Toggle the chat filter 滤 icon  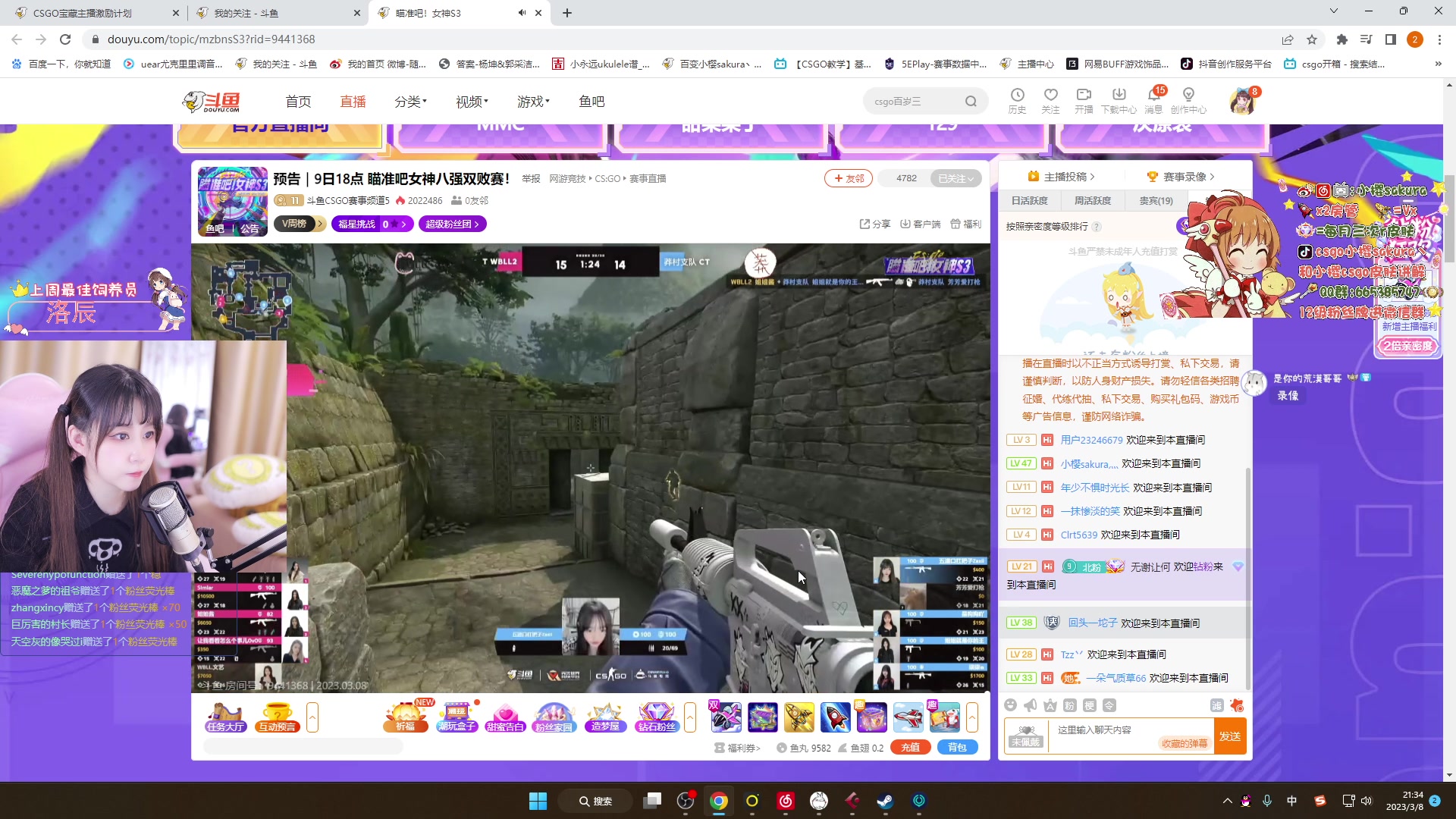pos(1216,706)
